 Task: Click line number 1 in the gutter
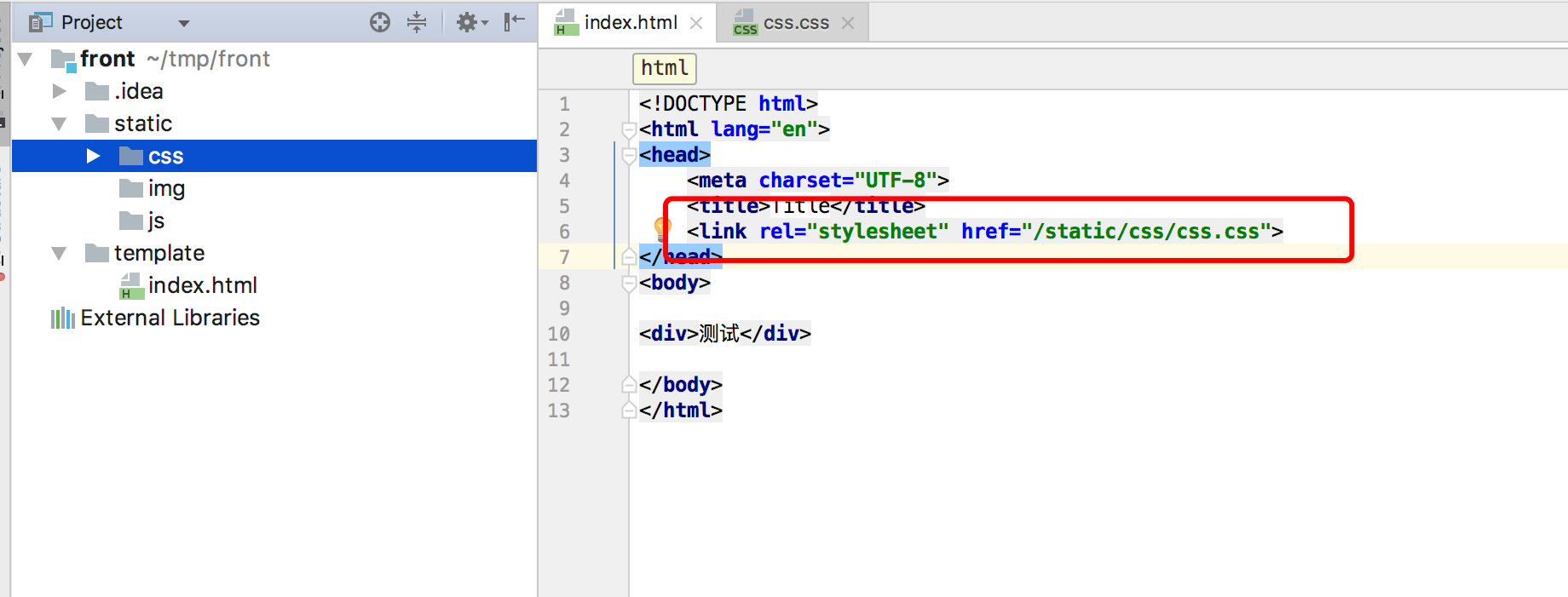564,104
